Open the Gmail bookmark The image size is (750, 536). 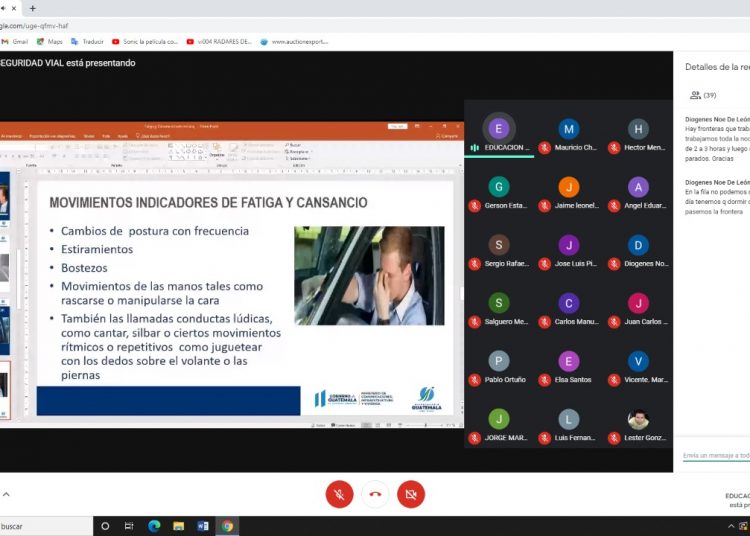coord(15,42)
